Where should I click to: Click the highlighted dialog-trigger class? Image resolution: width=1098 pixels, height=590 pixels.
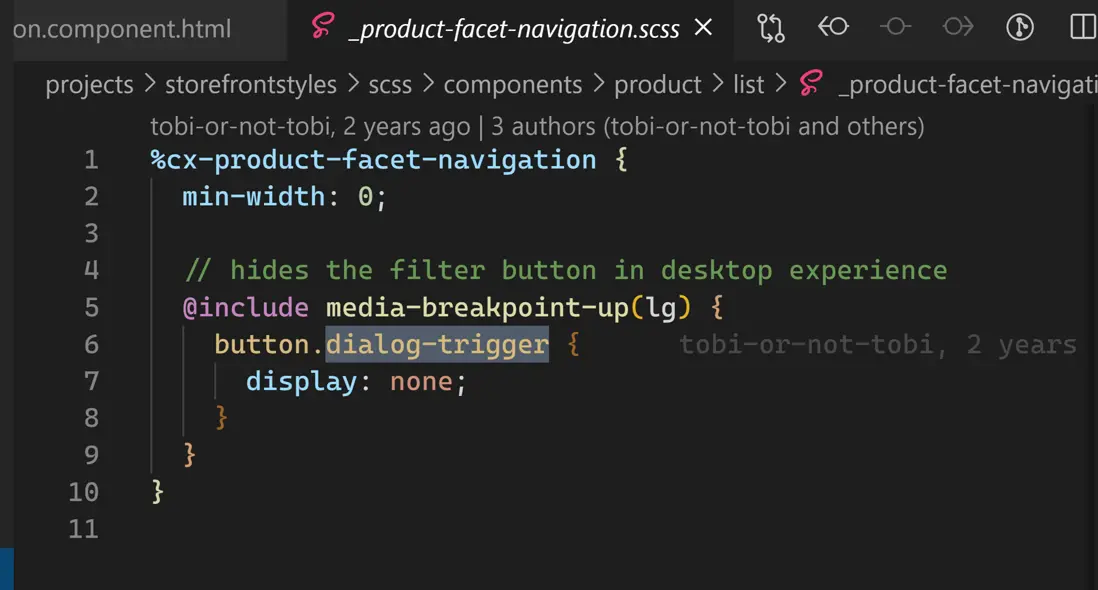point(437,345)
